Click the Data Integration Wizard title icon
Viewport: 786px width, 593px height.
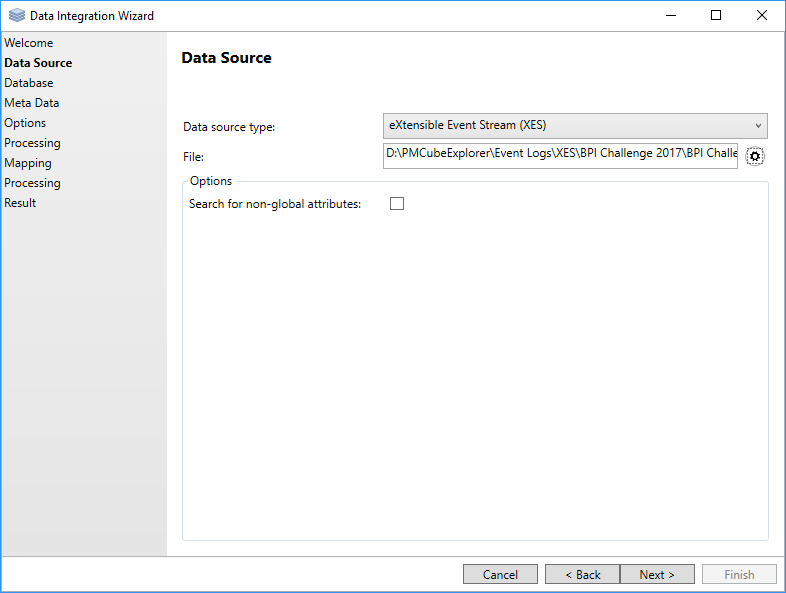(16, 16)
